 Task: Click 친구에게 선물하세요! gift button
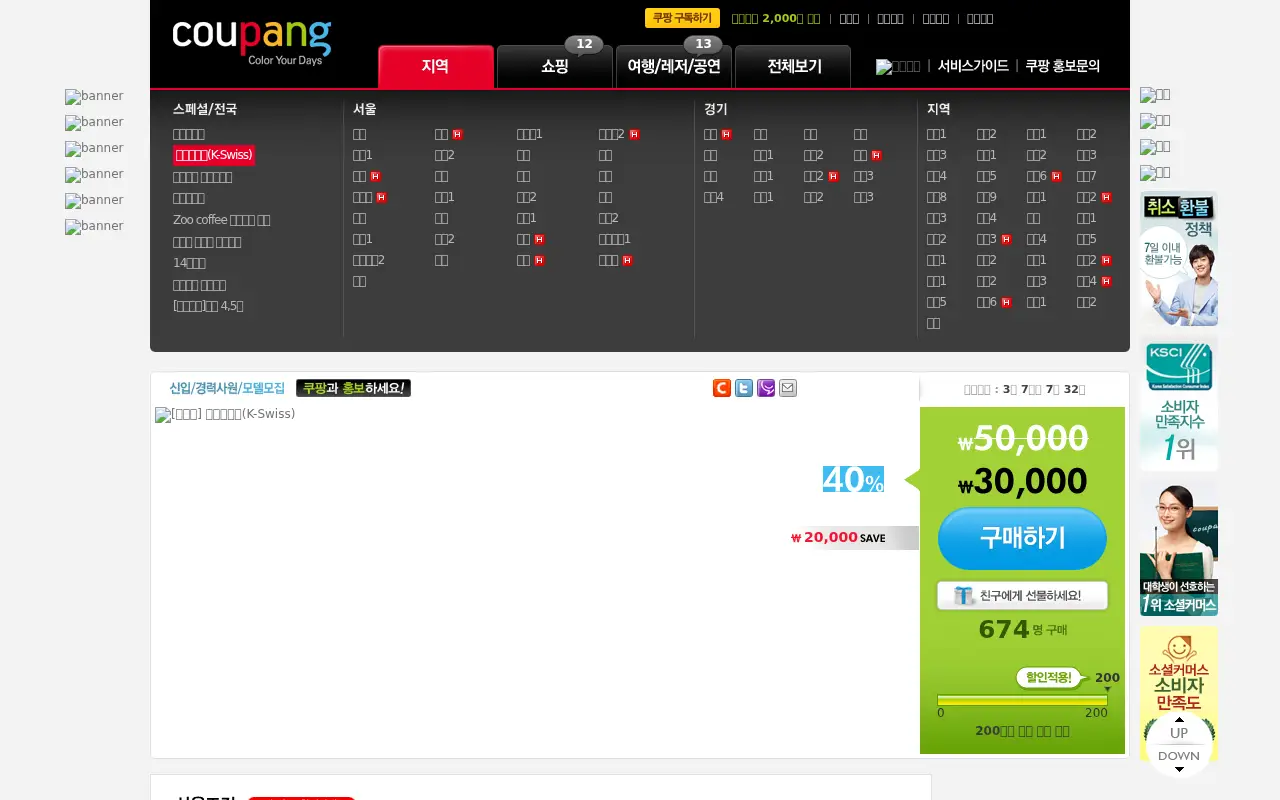1022,595
